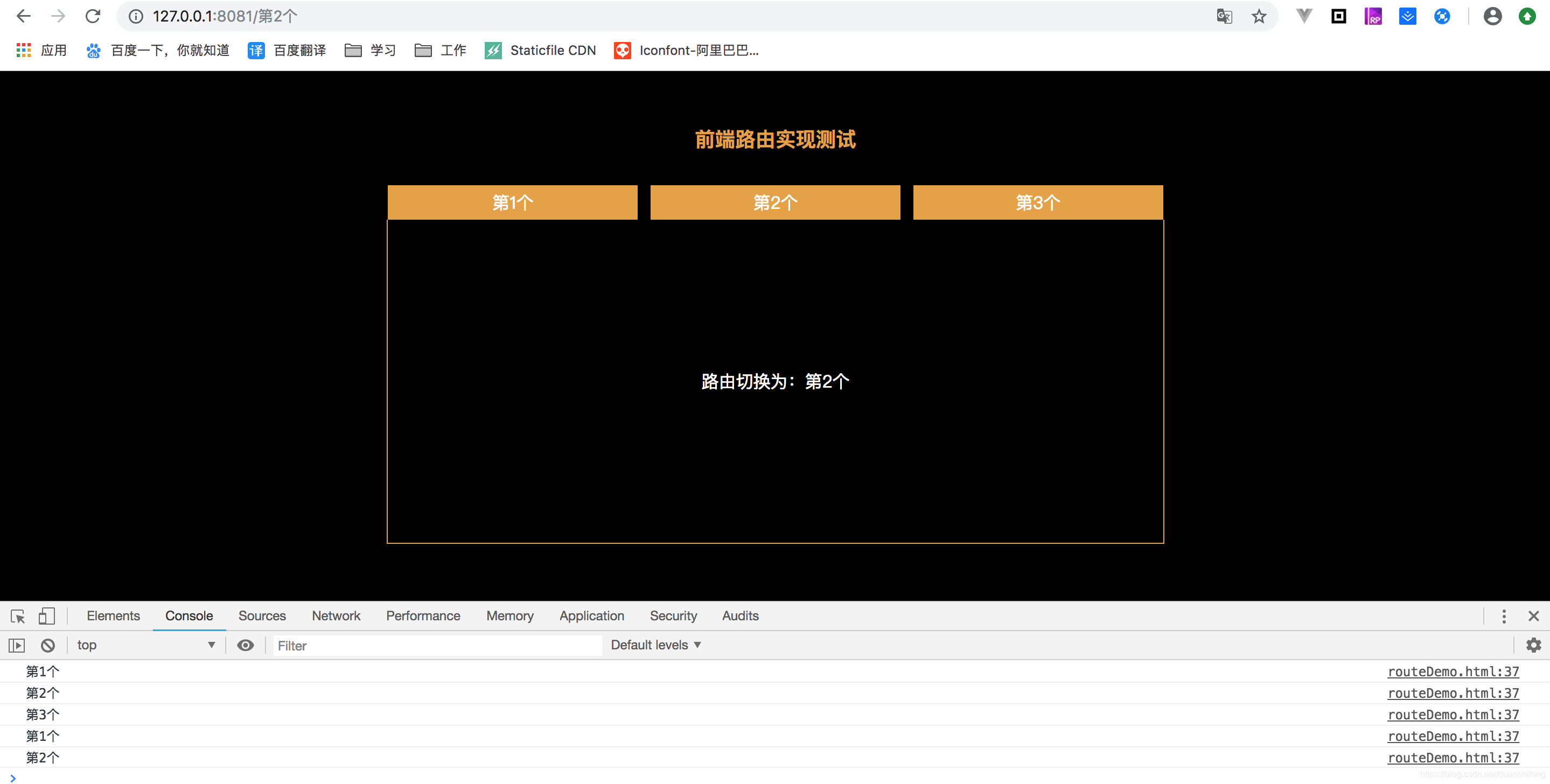The image size is (1550, 784).
Task: Click the console input prompt
Action: 775,778
